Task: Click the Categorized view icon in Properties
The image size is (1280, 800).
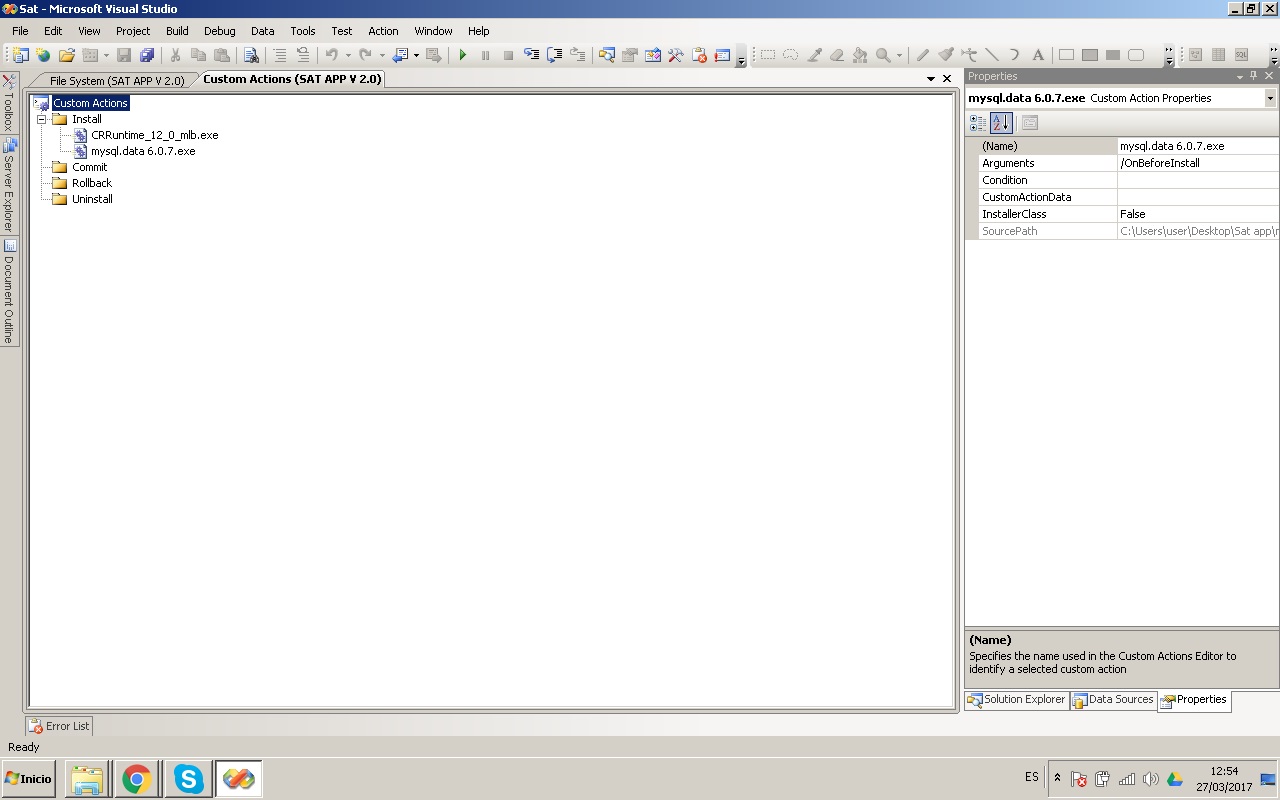Action: [x=978, y=123]
